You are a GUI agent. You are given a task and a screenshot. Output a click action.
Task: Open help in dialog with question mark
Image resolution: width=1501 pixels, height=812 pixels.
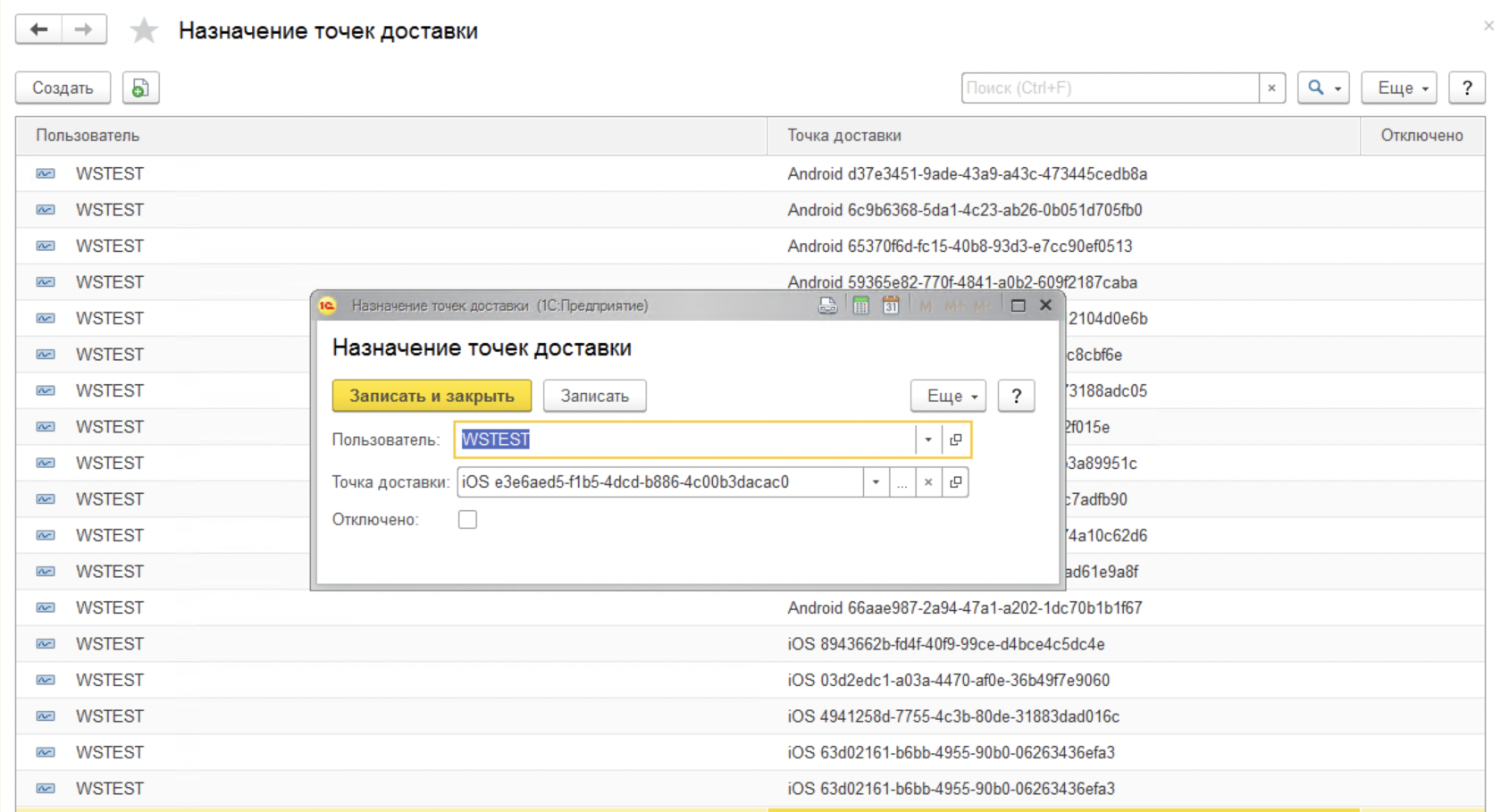click(x=1016, y=396)
